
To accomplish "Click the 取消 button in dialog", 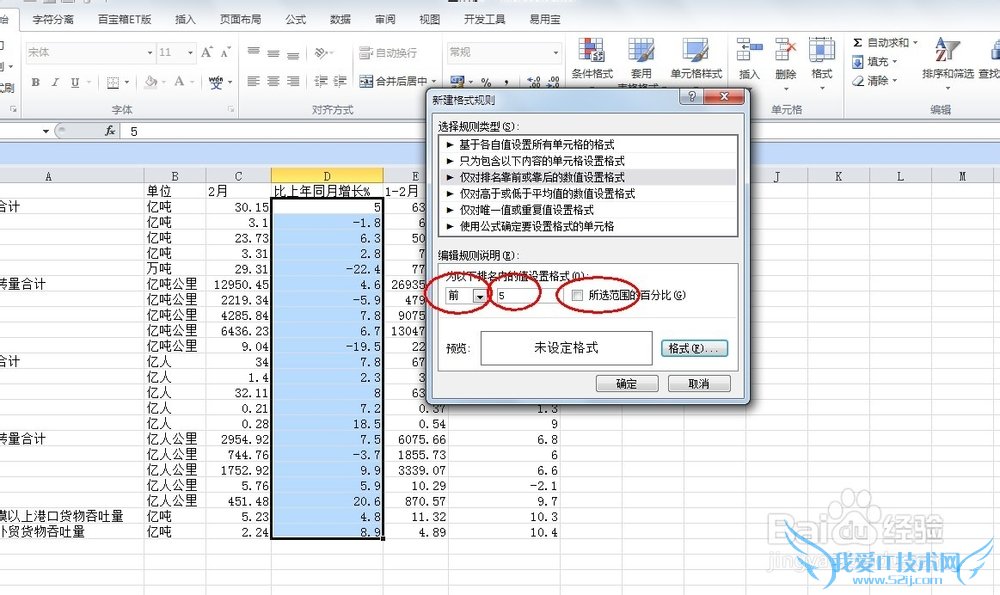I will [699, 383].
